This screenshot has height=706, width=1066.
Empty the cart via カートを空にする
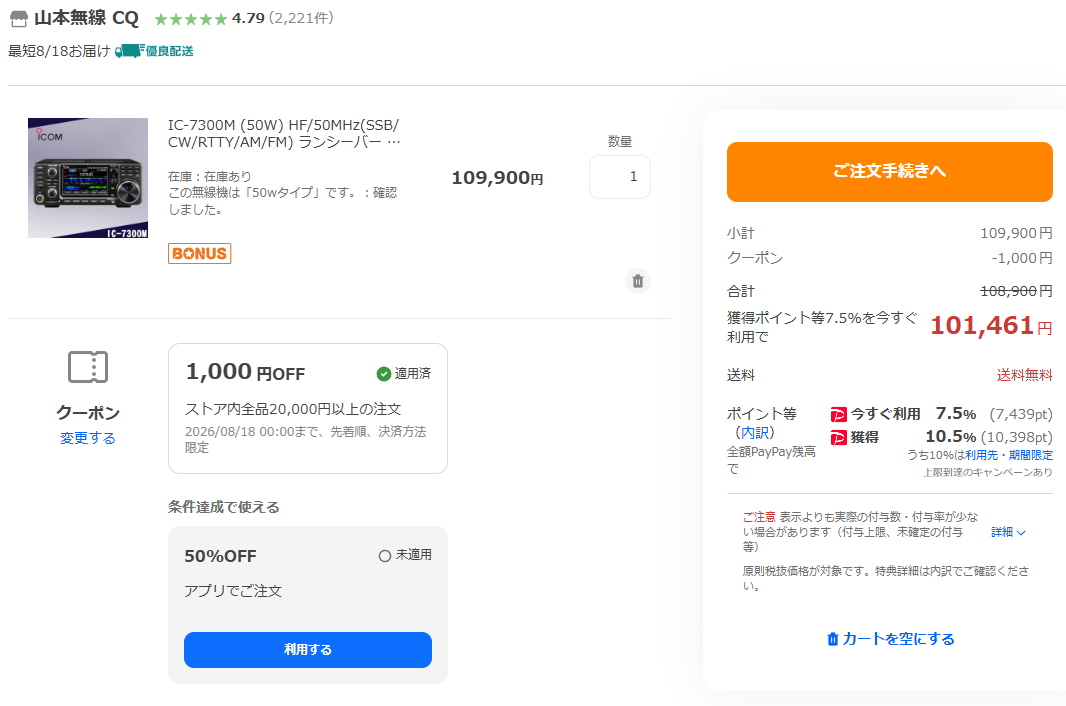coord(890,639)
